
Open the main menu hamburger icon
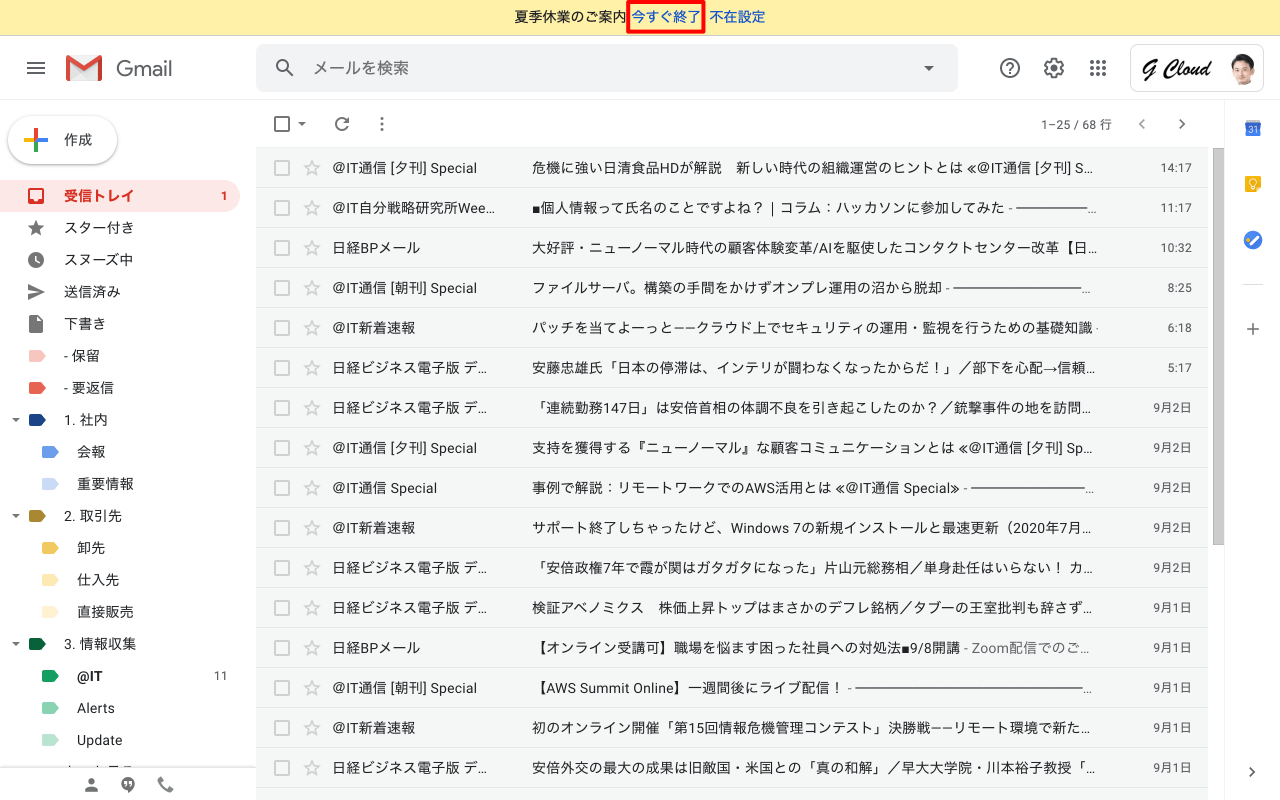36,68
